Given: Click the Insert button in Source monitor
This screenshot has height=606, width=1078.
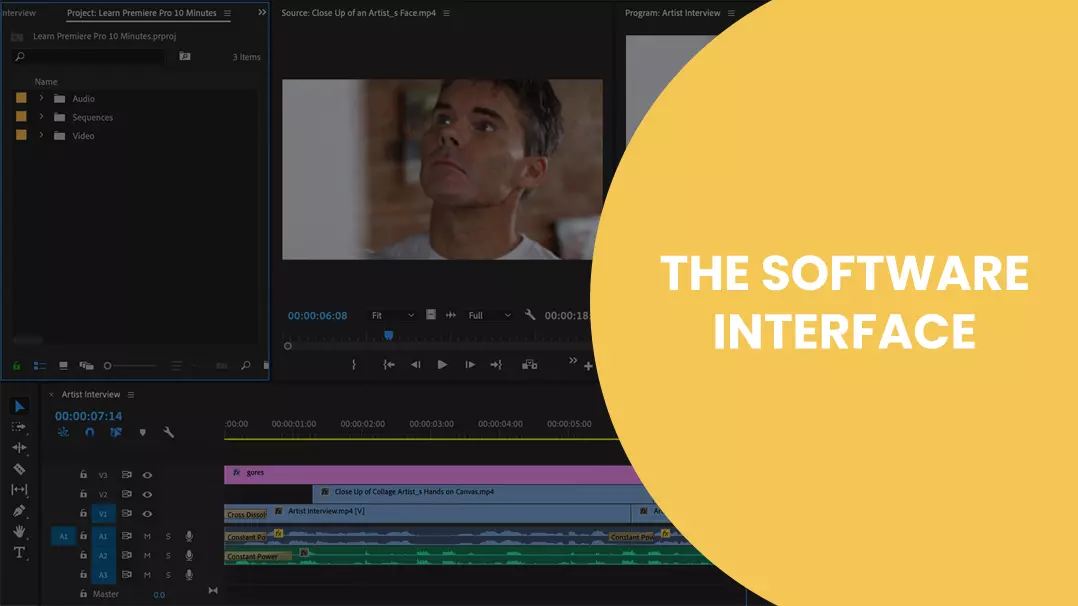Looking at the screenshot, I should [529, 365].
